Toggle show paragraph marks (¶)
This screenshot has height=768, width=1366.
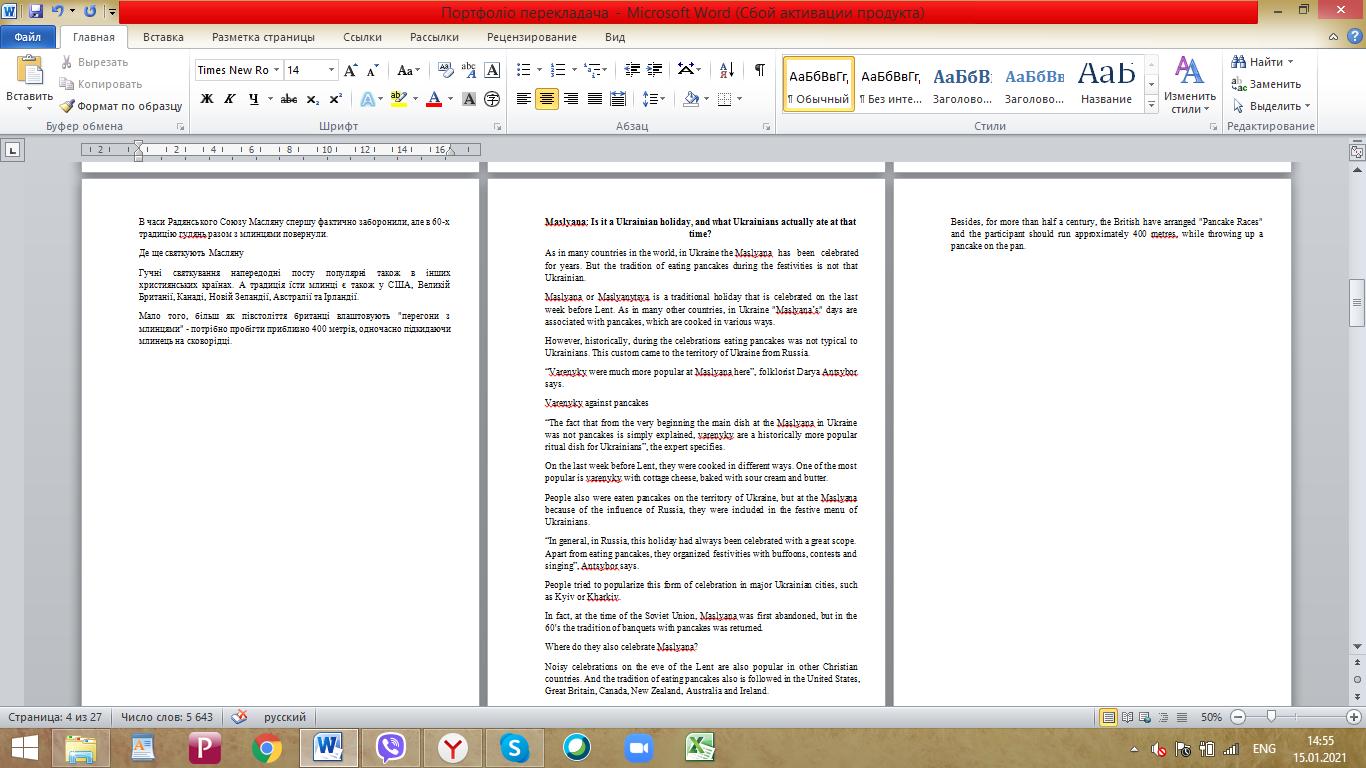(759, 70)
